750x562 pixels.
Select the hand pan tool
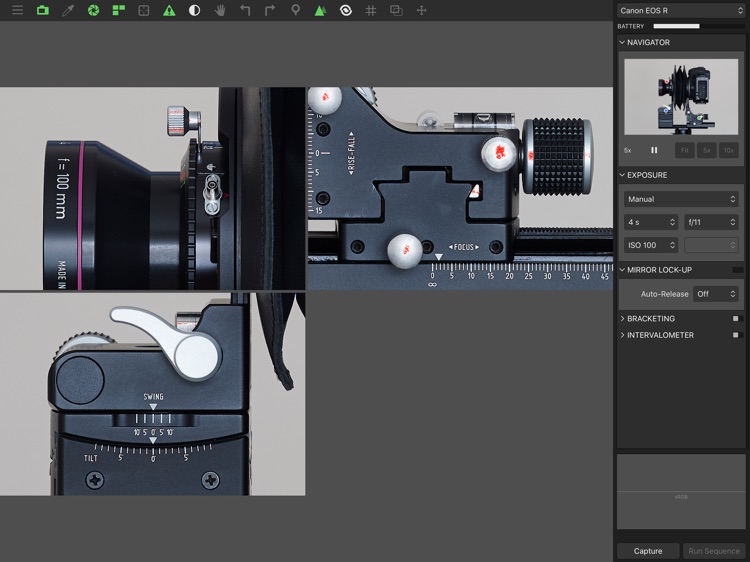point(220,10)
